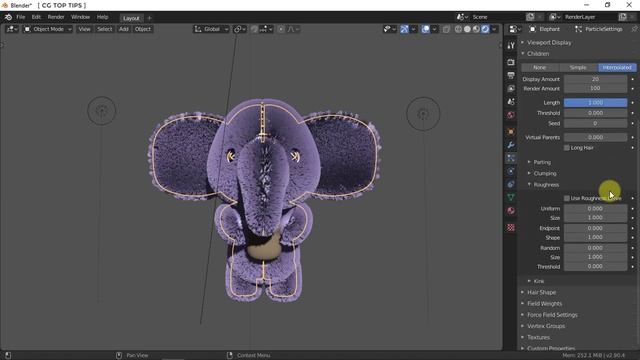This screenshot has height=360, width=640.
Task: Open the World properties tab
Action: [x=511, y=115]
